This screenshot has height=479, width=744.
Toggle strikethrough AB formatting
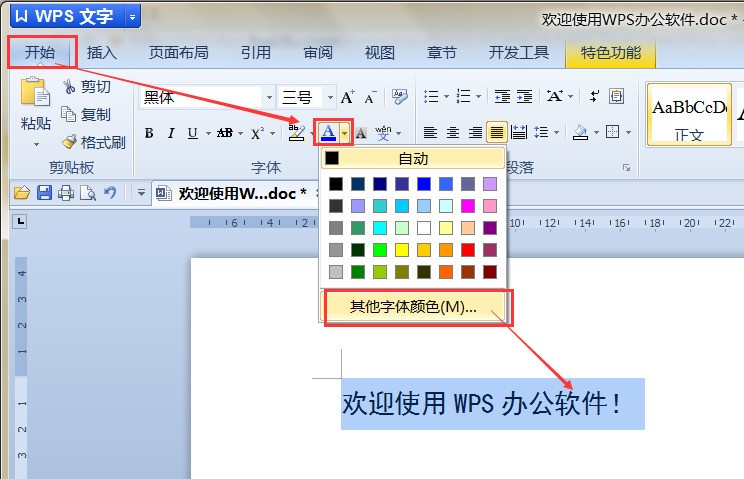coord(225,133)
